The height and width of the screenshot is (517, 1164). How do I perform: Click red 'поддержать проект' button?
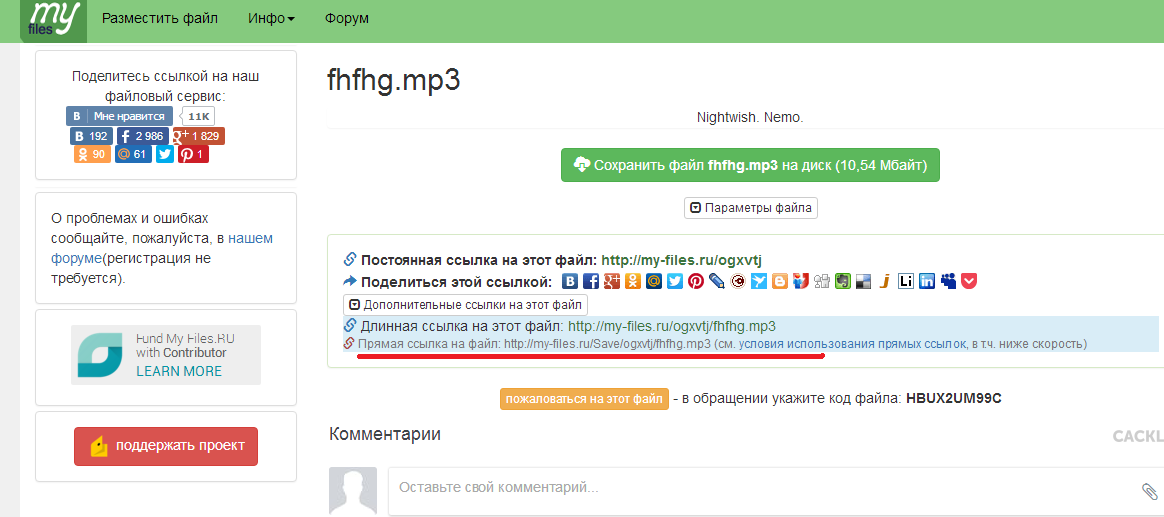point(166,446)
